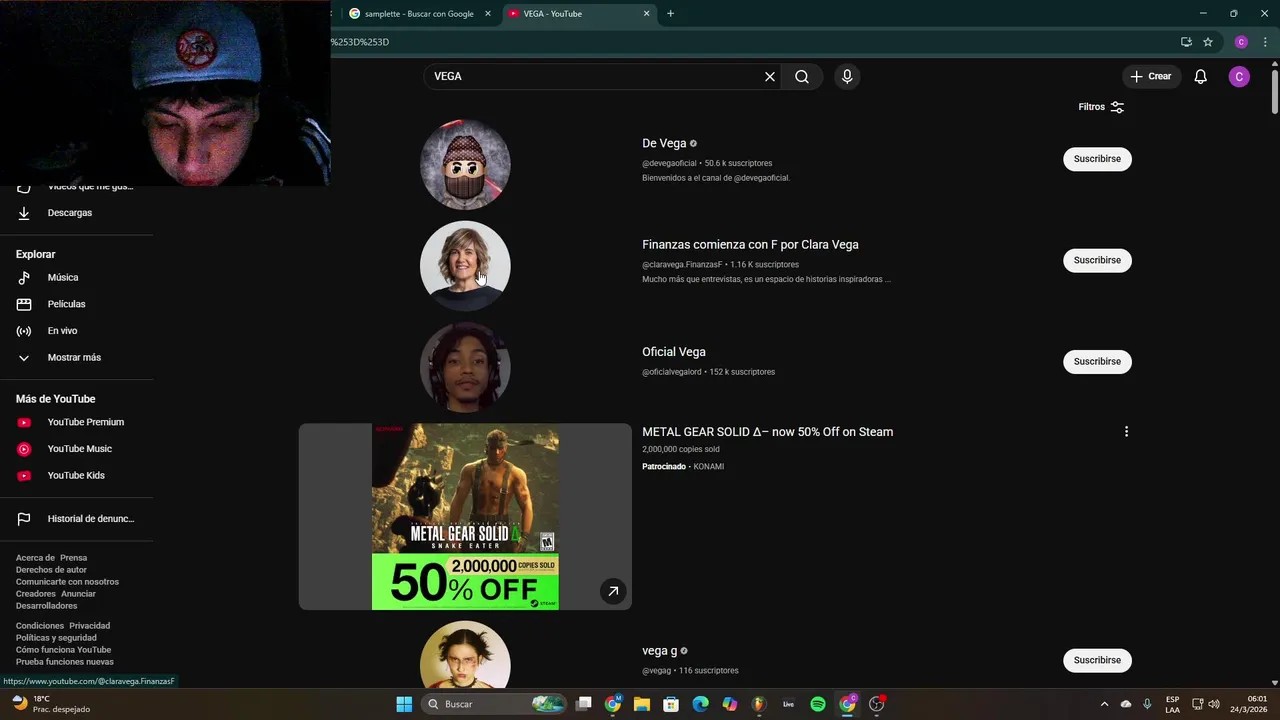The width and height of the screenshot is (1280, 720).
Task: Open Cómo funciona YouTube link
Action: point(63,650)
